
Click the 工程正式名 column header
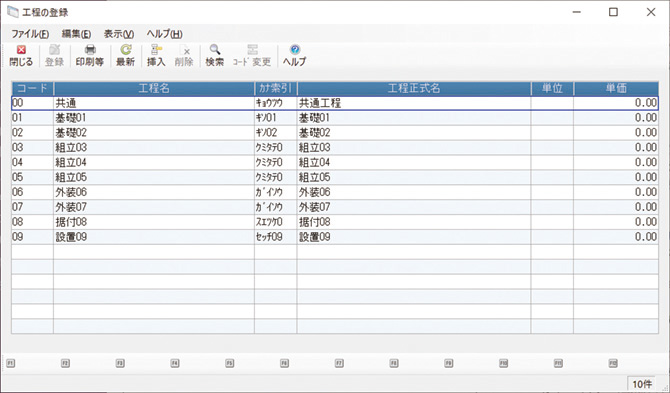coord(414,88)
